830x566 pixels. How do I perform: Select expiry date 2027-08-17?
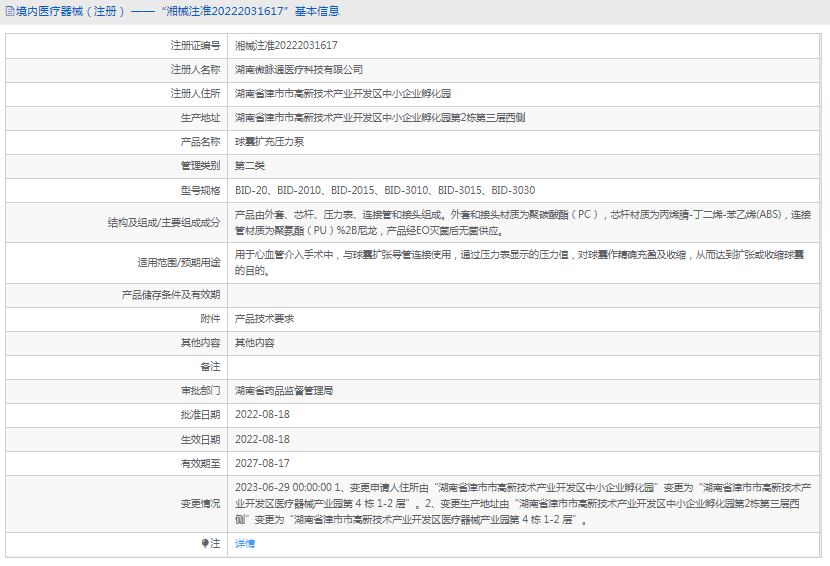tap(262, 463)
